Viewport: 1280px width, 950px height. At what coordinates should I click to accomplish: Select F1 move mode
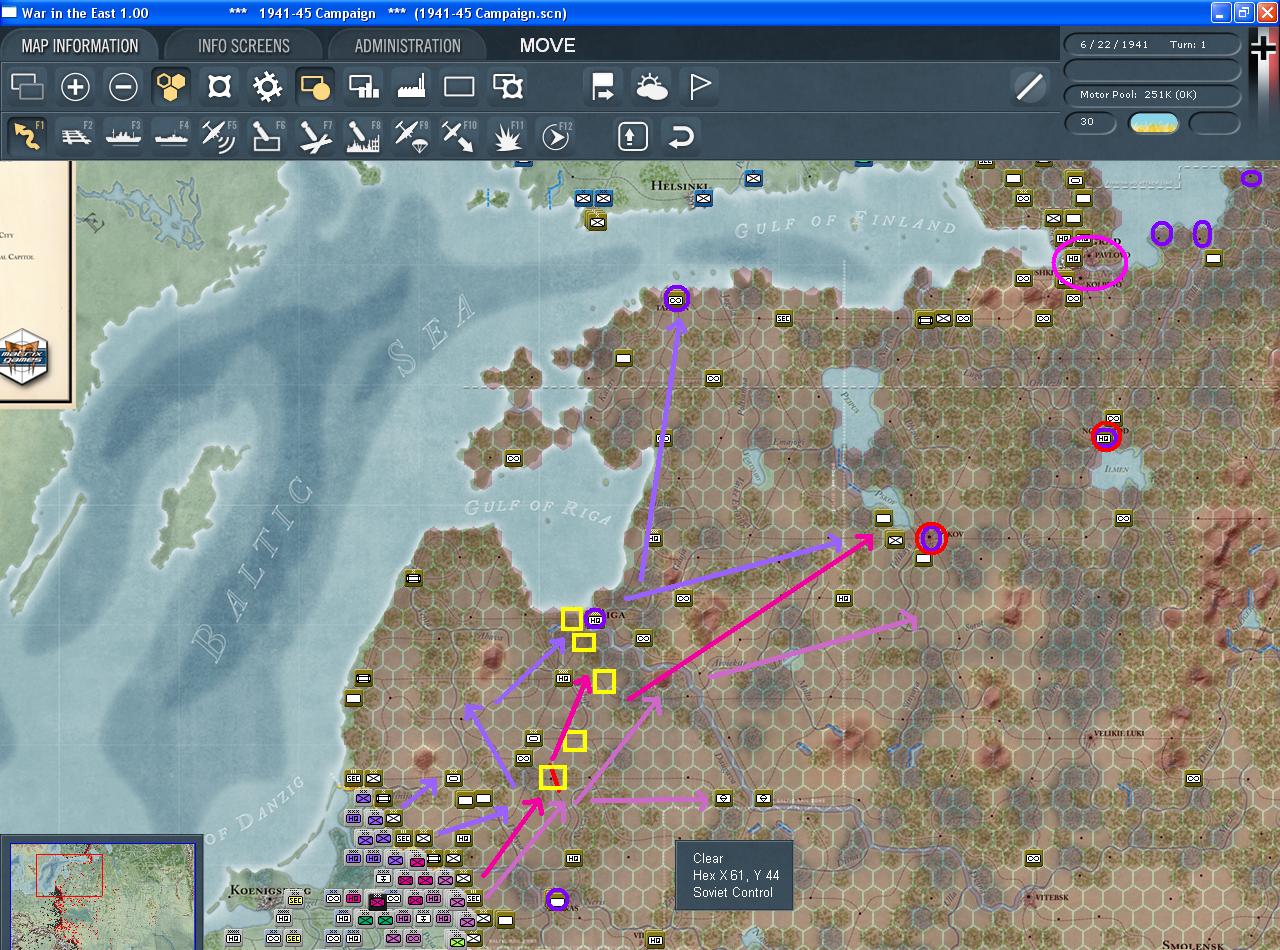tap(27, 136)
